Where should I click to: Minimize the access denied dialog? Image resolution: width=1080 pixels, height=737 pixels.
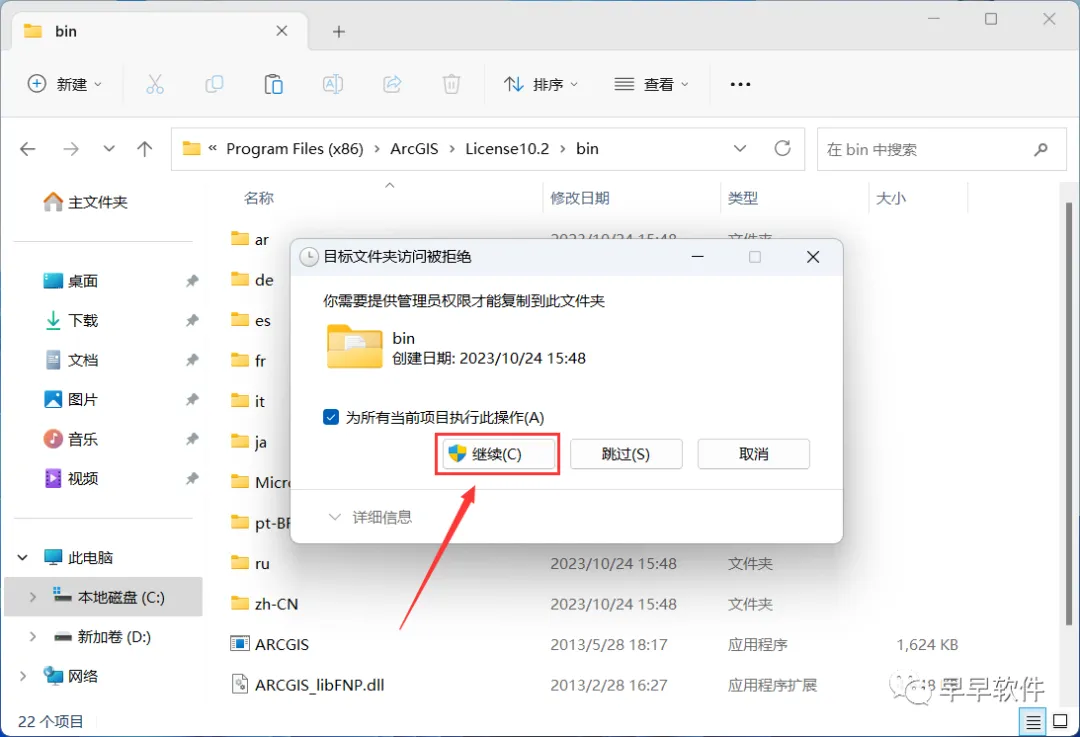click(698, 257)
